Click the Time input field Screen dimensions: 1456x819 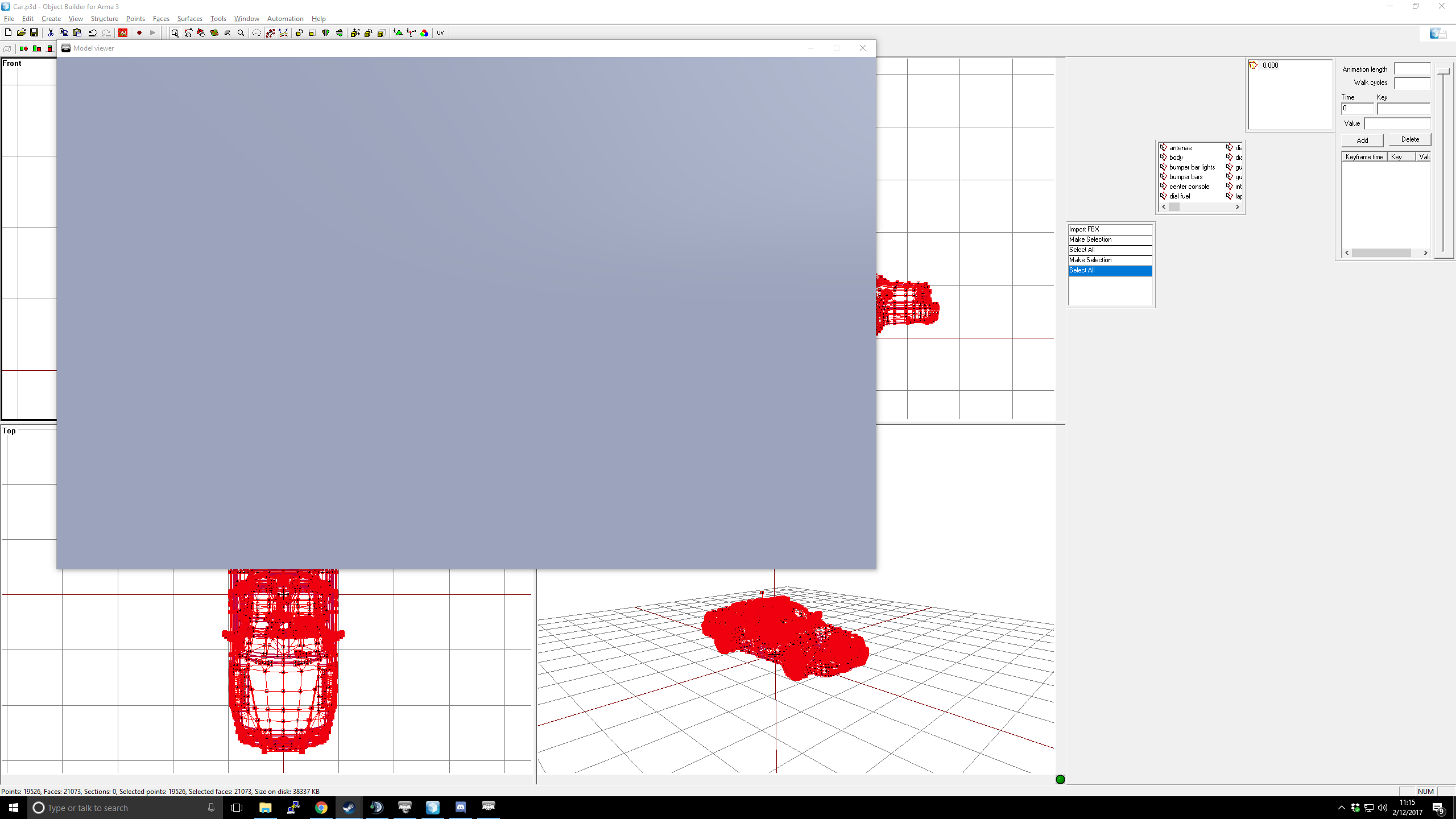click(1357, 109)
